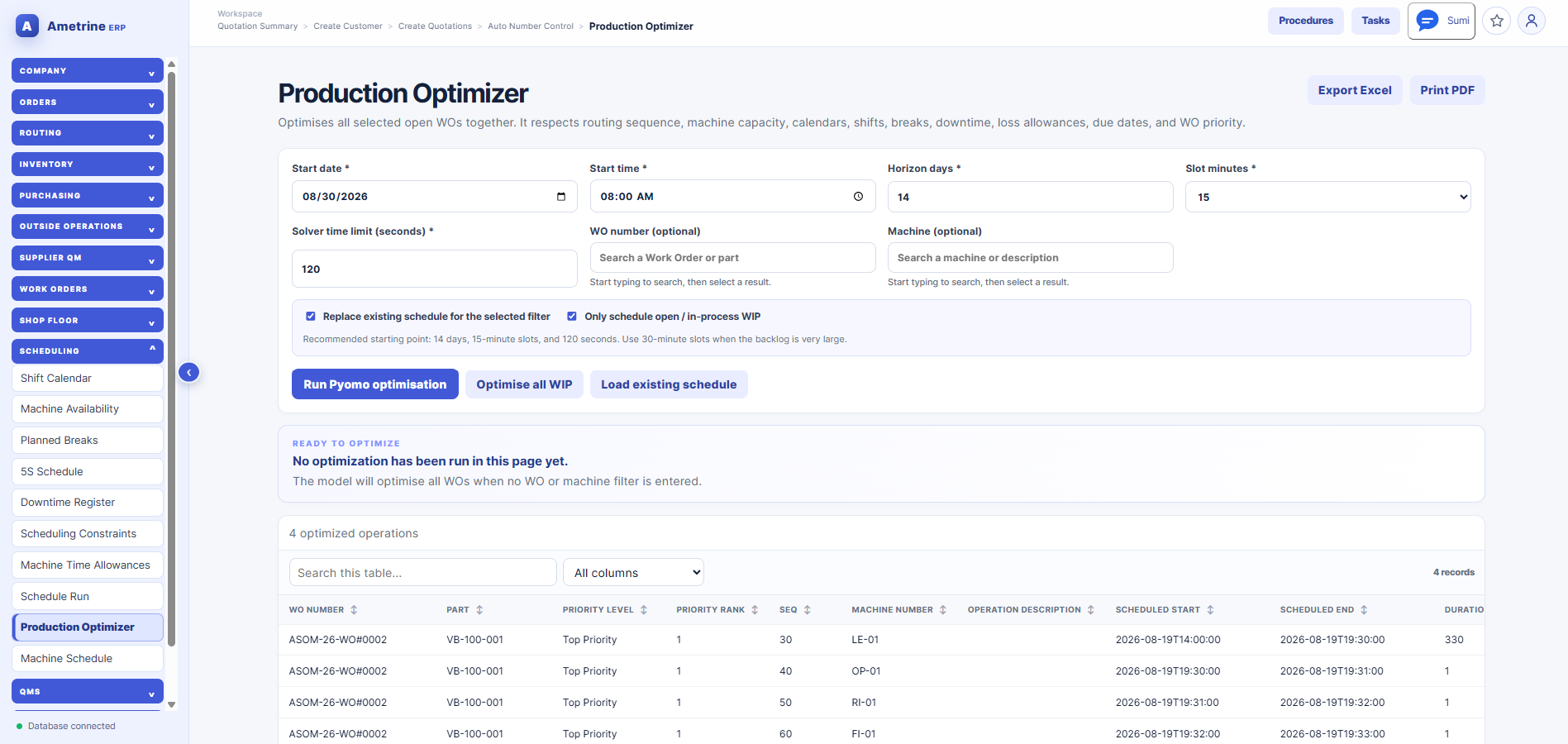Go to Create Quotations breadcrumb
Screen dimensions: 1568x744
pyautogui.click(x=435, y=26)
